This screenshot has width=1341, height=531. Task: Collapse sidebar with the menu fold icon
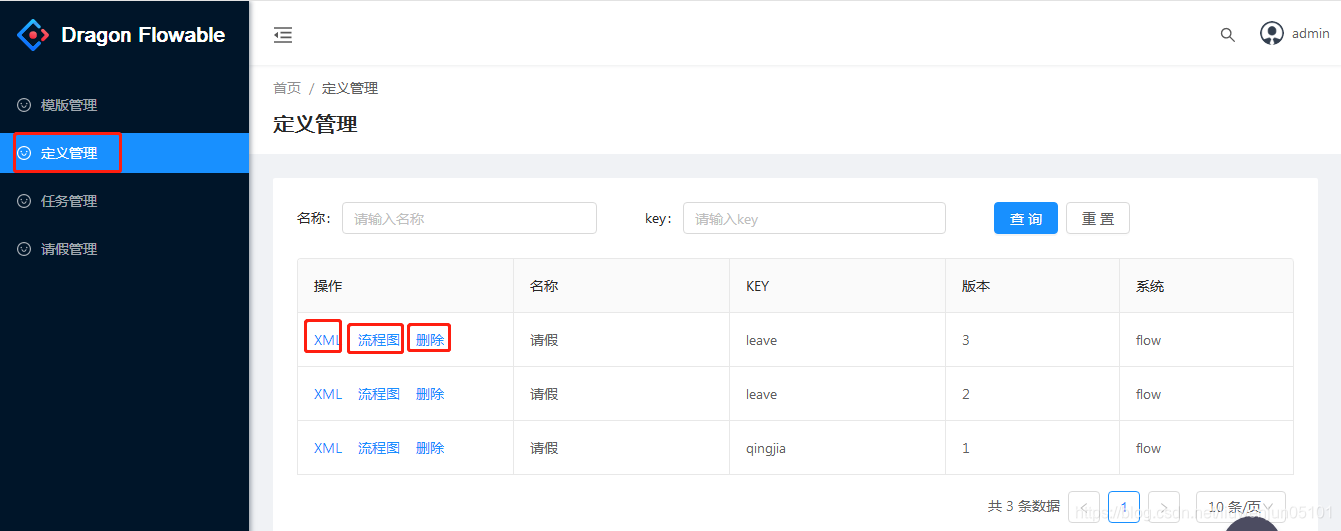[283, 35]
